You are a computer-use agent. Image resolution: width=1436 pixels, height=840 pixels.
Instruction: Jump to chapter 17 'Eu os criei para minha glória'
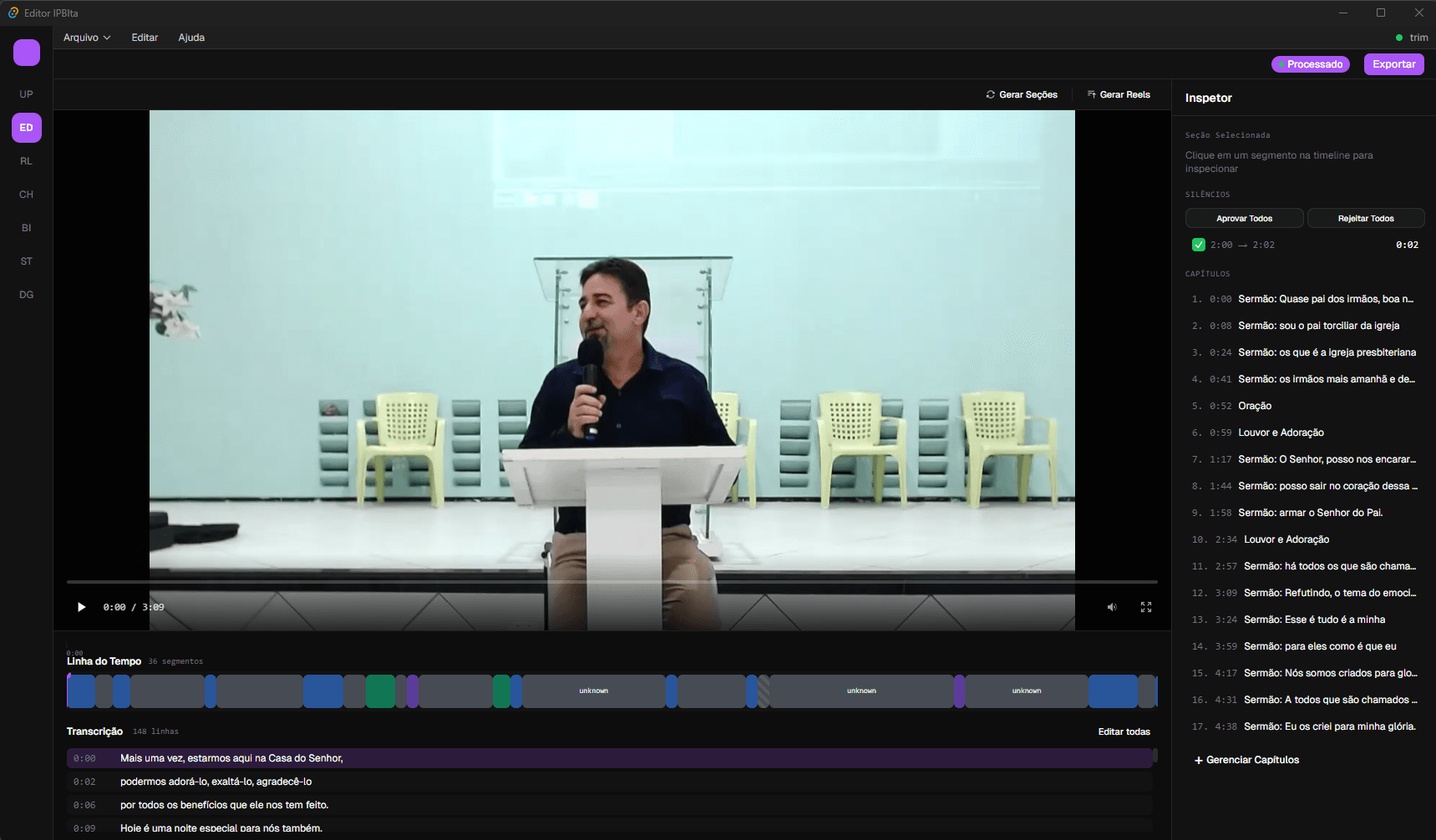tap(1304, 726)
